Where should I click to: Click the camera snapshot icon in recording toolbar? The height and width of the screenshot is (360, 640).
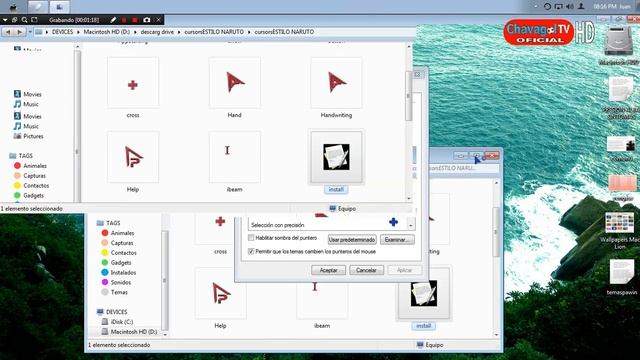pyautogui.click(x=147, y=20)
